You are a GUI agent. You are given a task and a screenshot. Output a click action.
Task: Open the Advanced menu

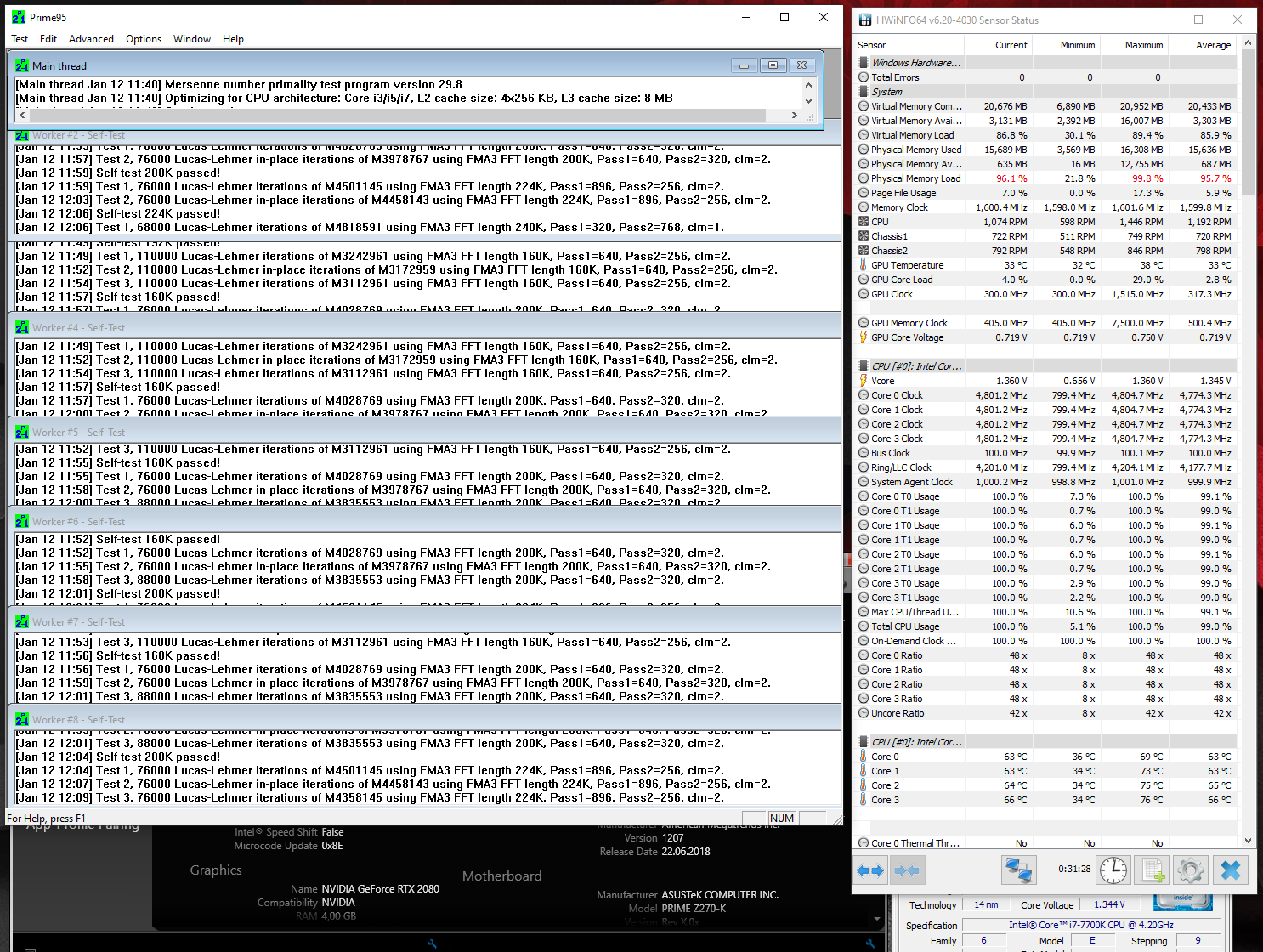pos(91,39)
